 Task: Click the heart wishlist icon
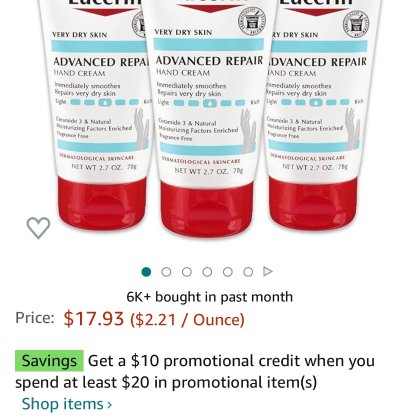point(38,228)
